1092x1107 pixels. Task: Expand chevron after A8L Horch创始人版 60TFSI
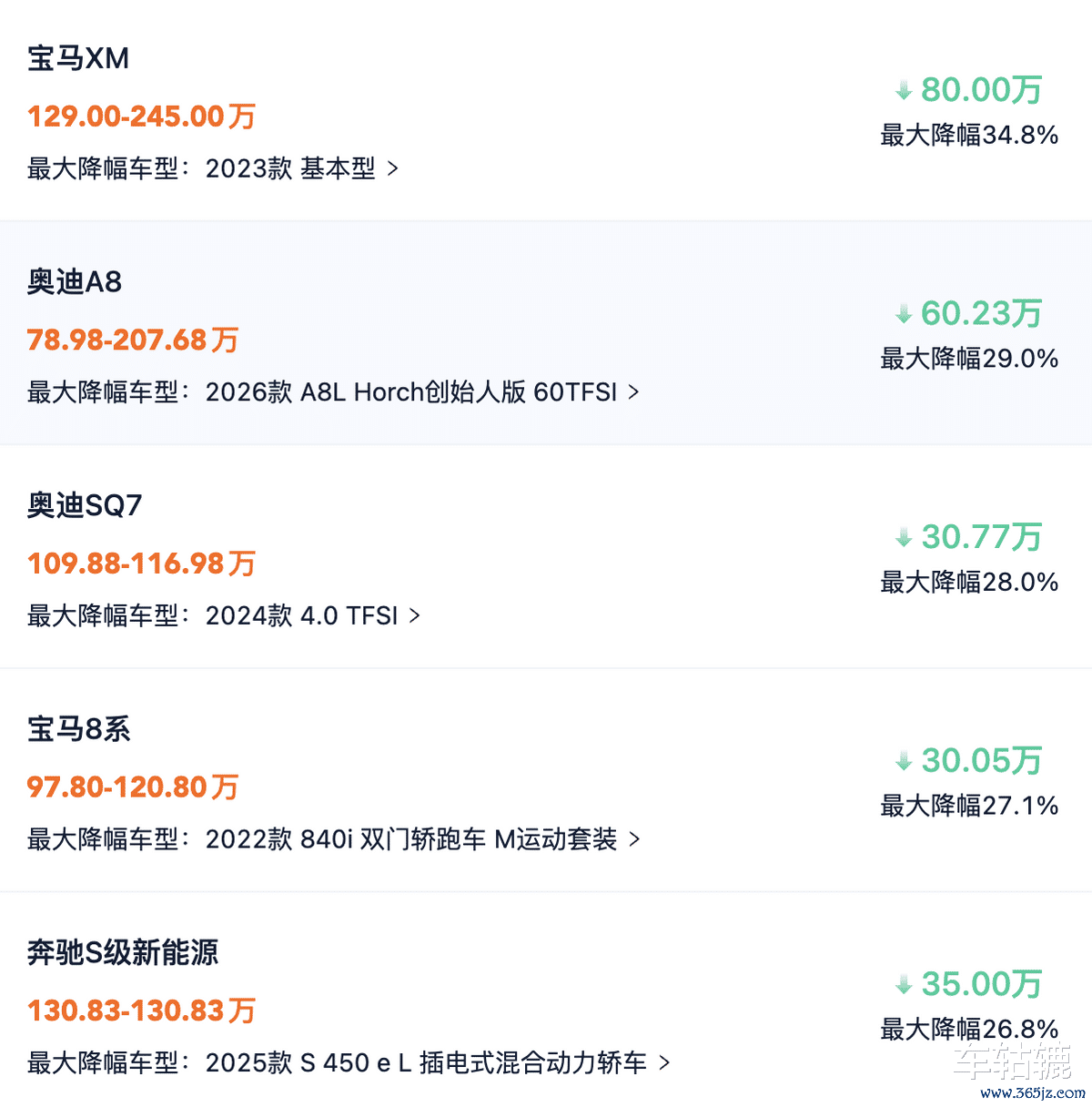(x=633, y=392)
